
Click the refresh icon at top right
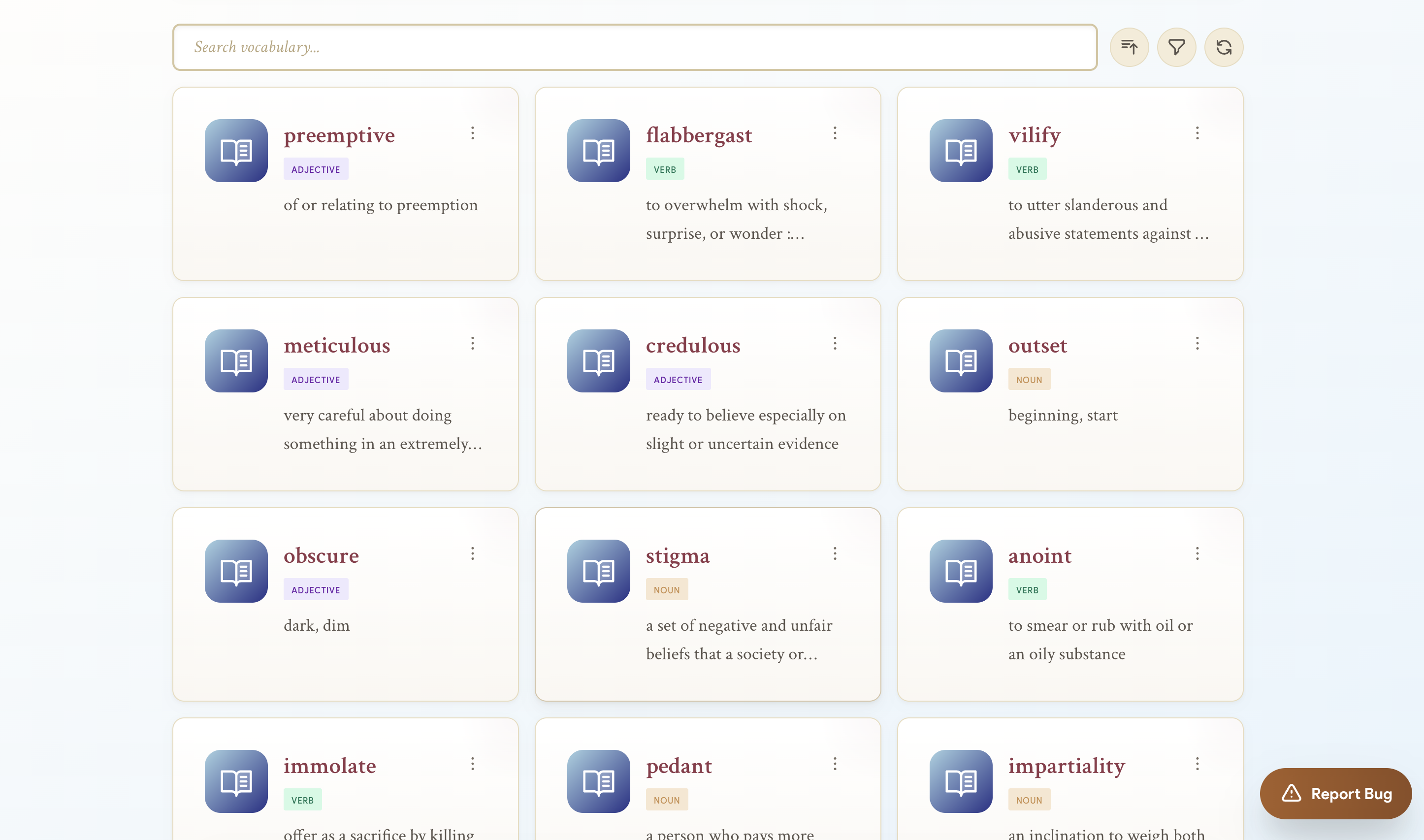click(x=1224, y=47)
